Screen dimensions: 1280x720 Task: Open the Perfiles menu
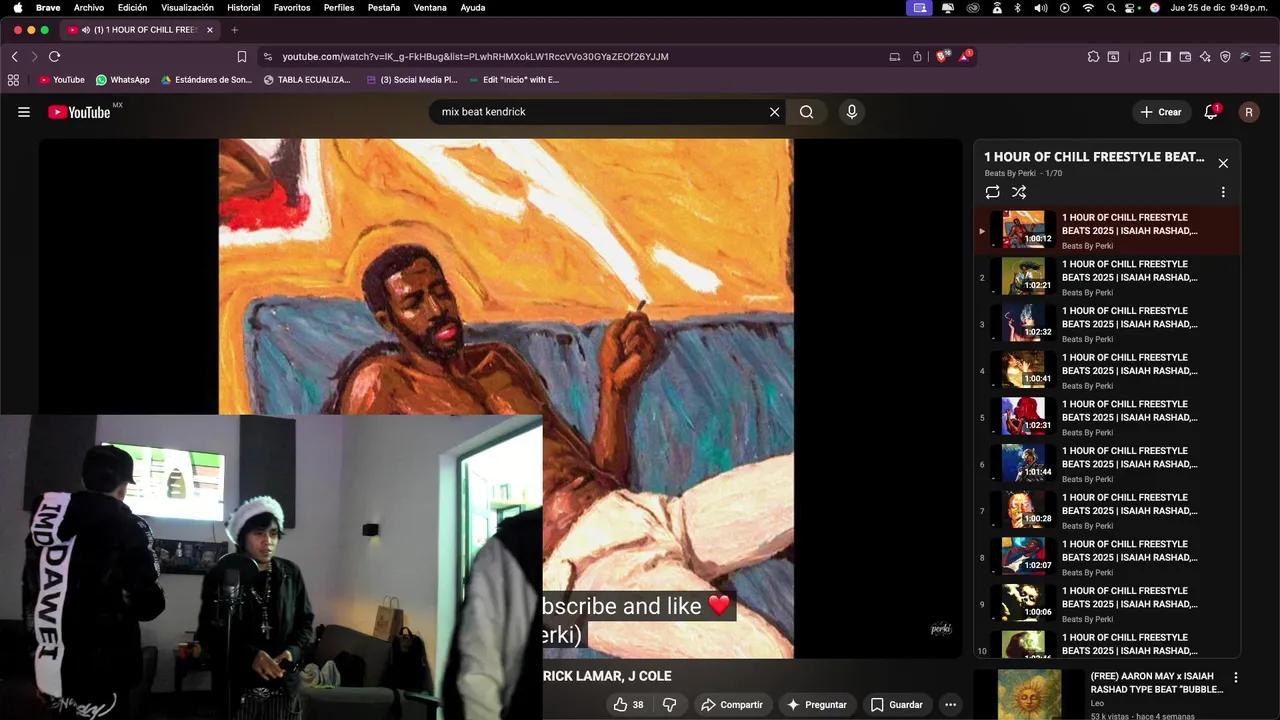pos(339,7)
